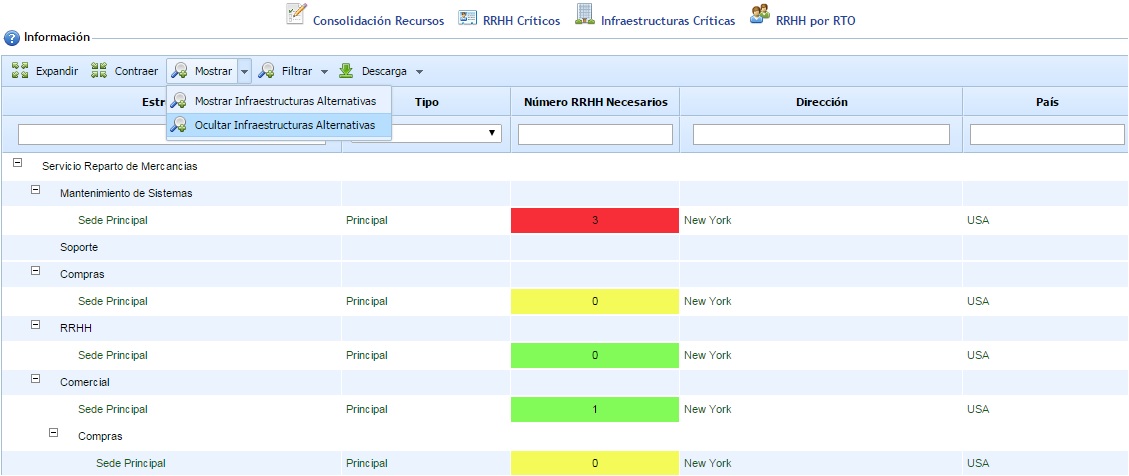Collapse the RRHH tree node

coord(36,324)
